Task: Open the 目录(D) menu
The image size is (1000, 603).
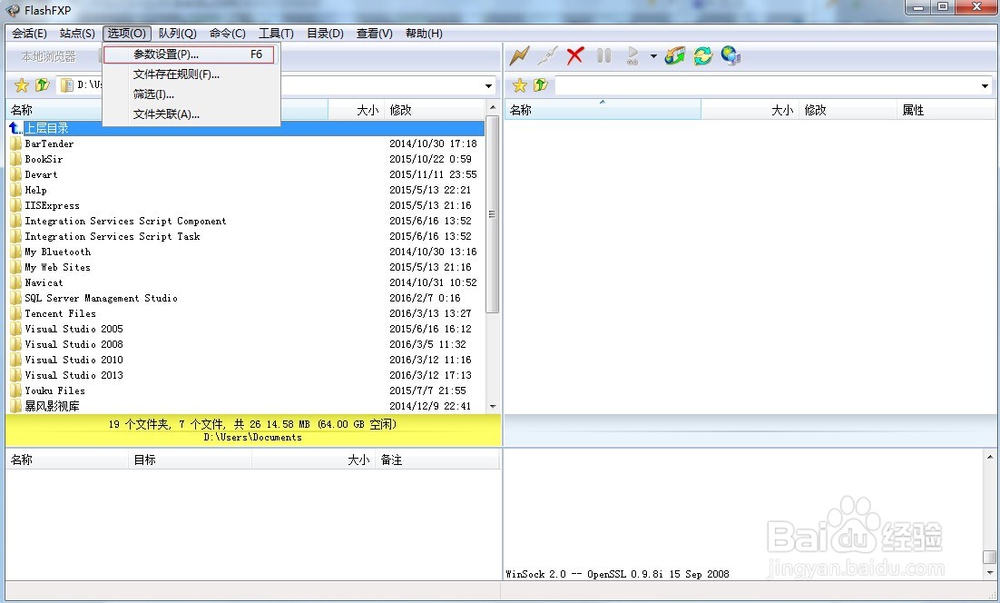Action: pyautogui.click(x=325, y=33)
